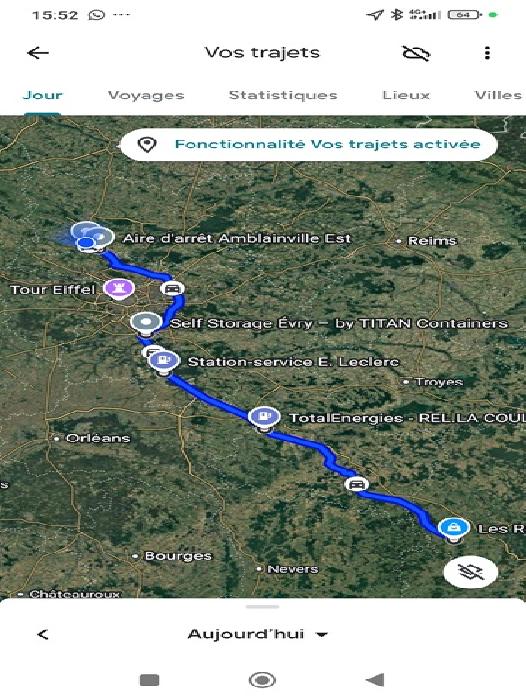Image resolution: width=526 pixels, height=700 pixels.
Task: Select the TotalEnergies fuel station pin
Action: click(x=264, y=417)
